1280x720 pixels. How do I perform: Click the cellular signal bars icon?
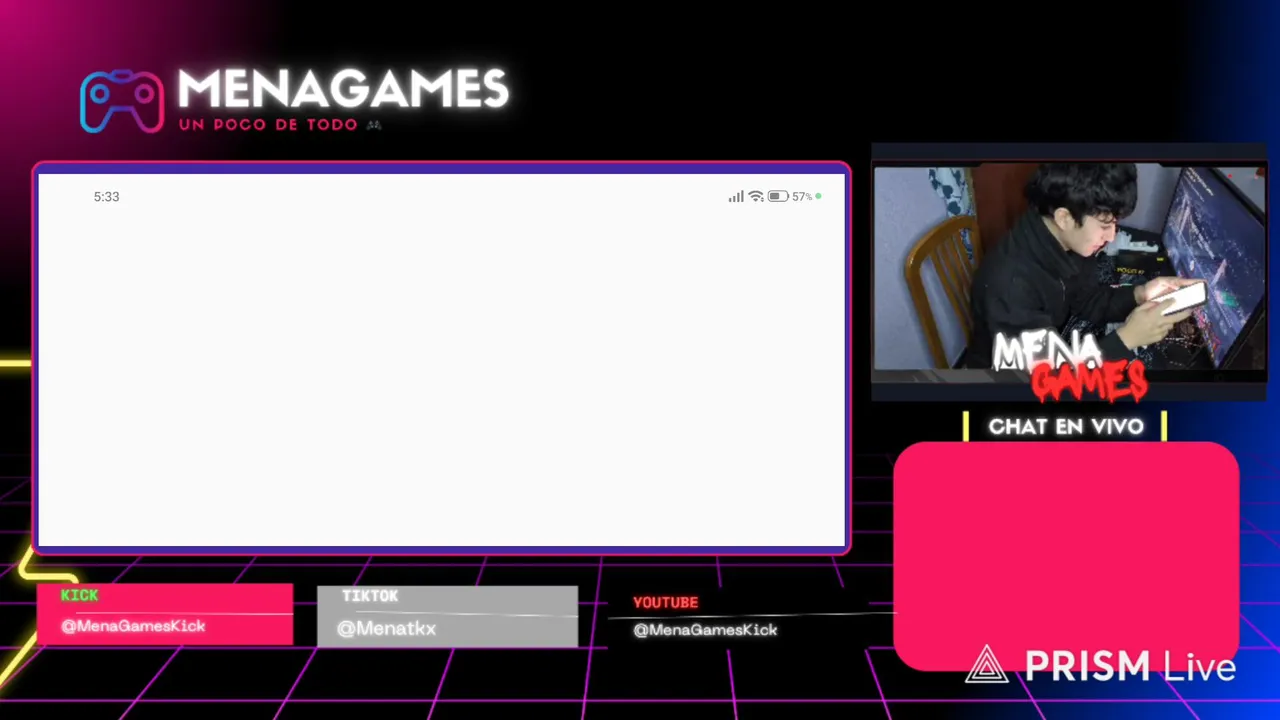coord(736,197)
